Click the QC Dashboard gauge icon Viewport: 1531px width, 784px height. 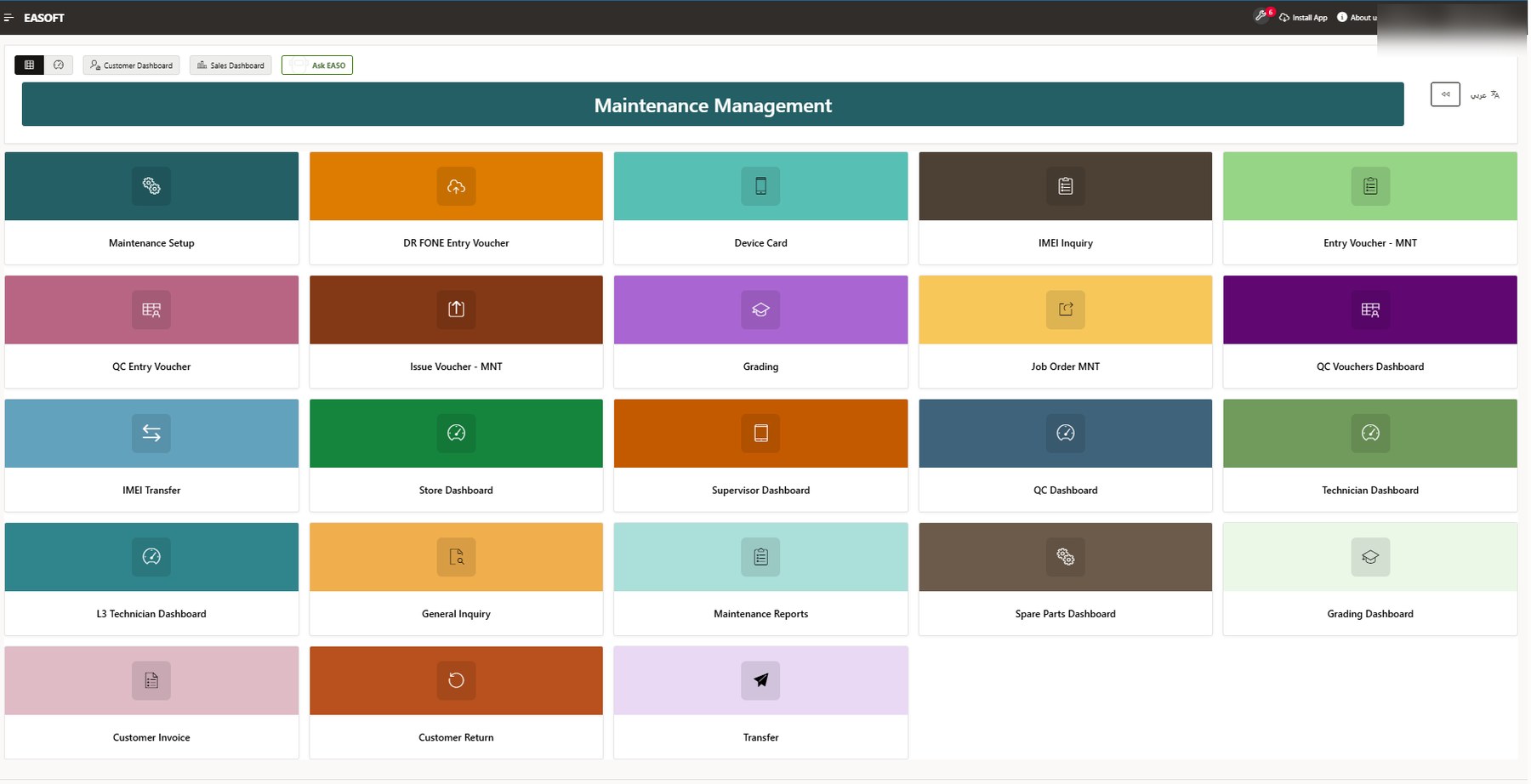(1065, 433)
